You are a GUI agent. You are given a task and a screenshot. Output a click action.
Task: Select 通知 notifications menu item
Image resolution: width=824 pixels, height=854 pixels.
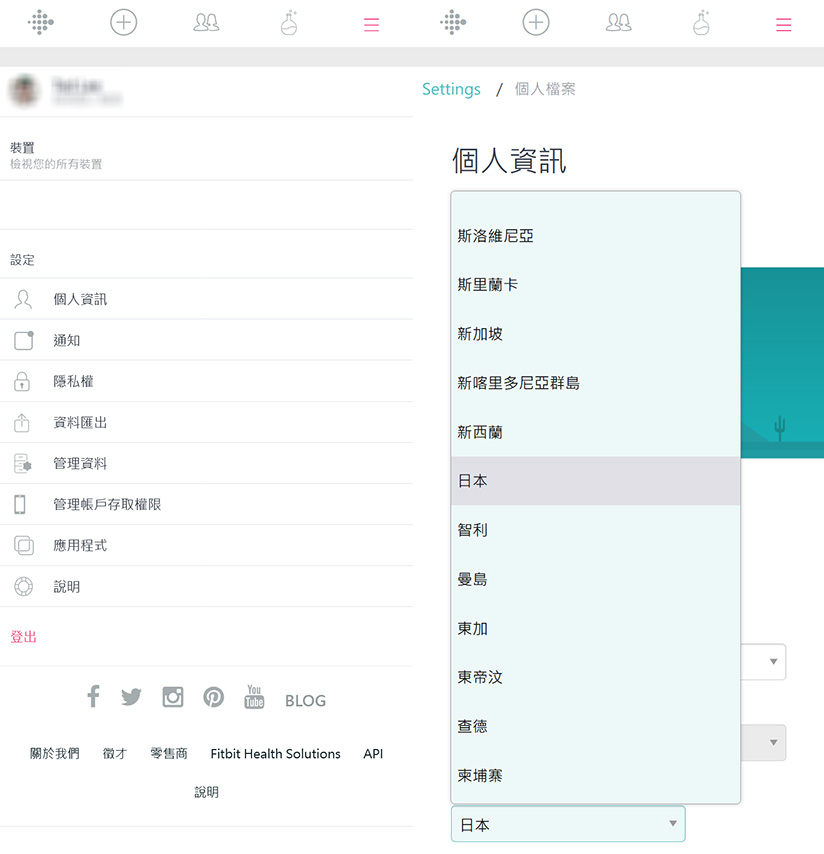click(67, 341)
